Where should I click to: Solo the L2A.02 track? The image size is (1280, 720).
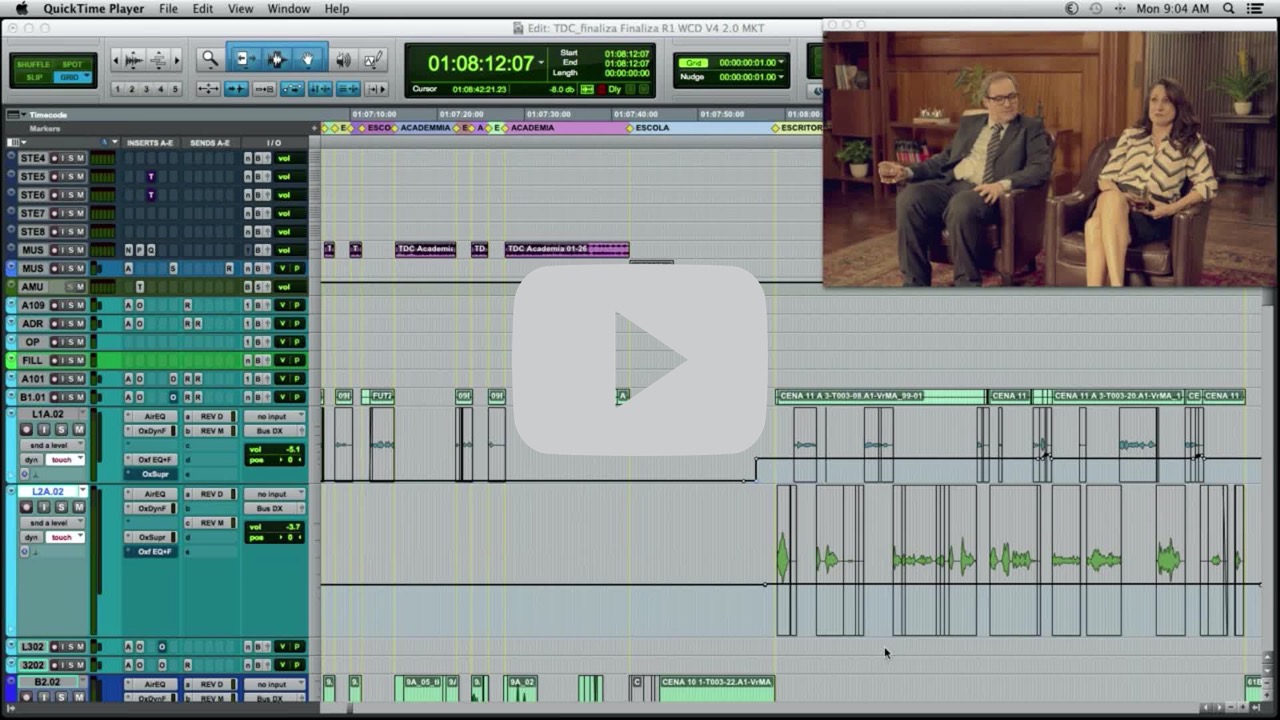[61, 507]
